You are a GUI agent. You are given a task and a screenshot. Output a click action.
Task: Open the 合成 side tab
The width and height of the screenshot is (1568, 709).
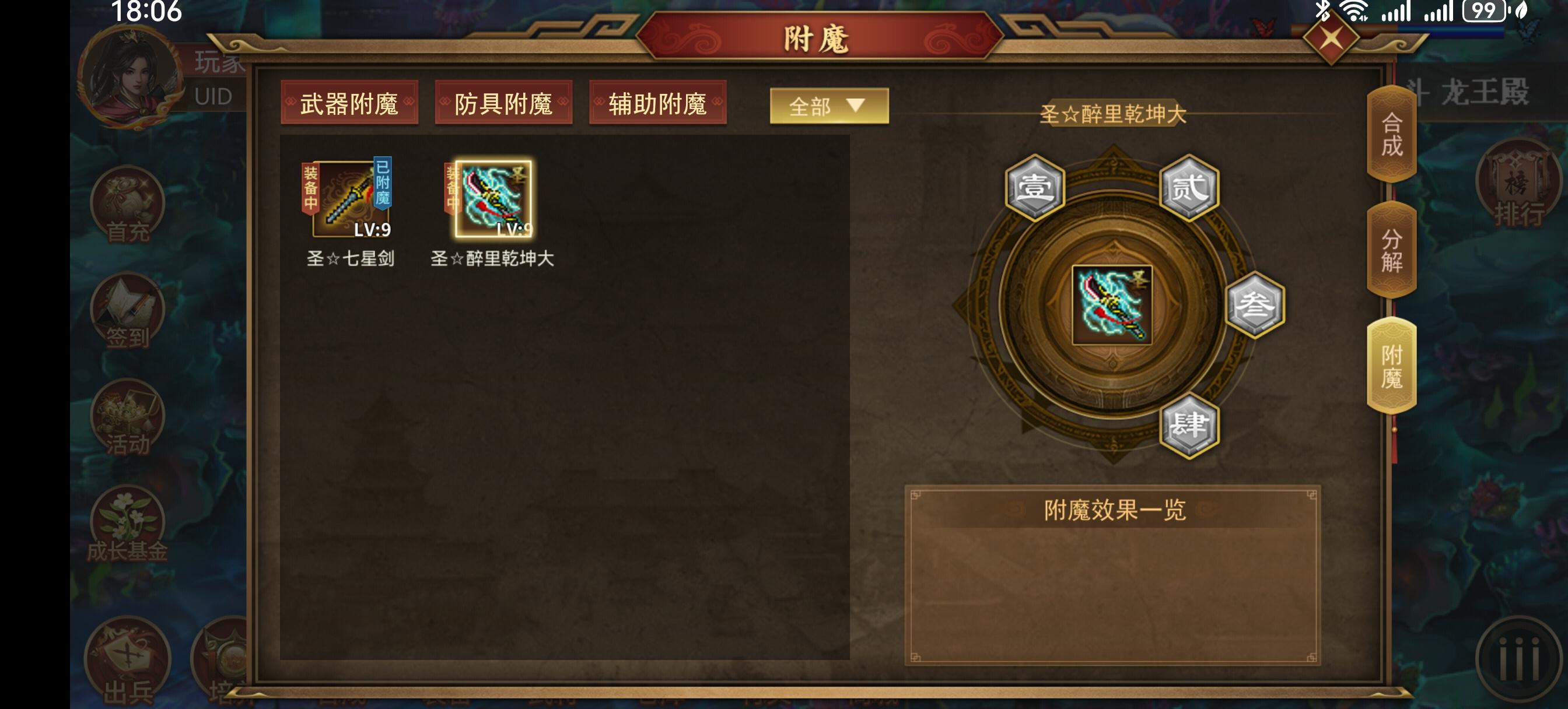(x=1391, y=135)
